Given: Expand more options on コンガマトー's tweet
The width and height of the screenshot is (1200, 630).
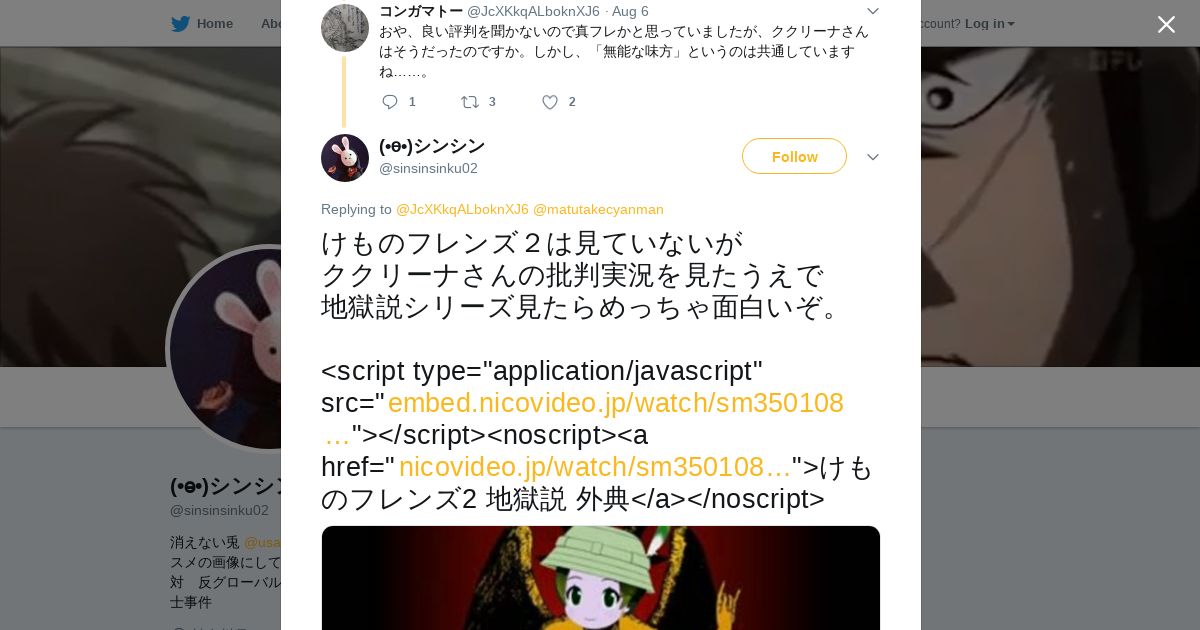Looking at the screenshot, I should click(872, 11).
